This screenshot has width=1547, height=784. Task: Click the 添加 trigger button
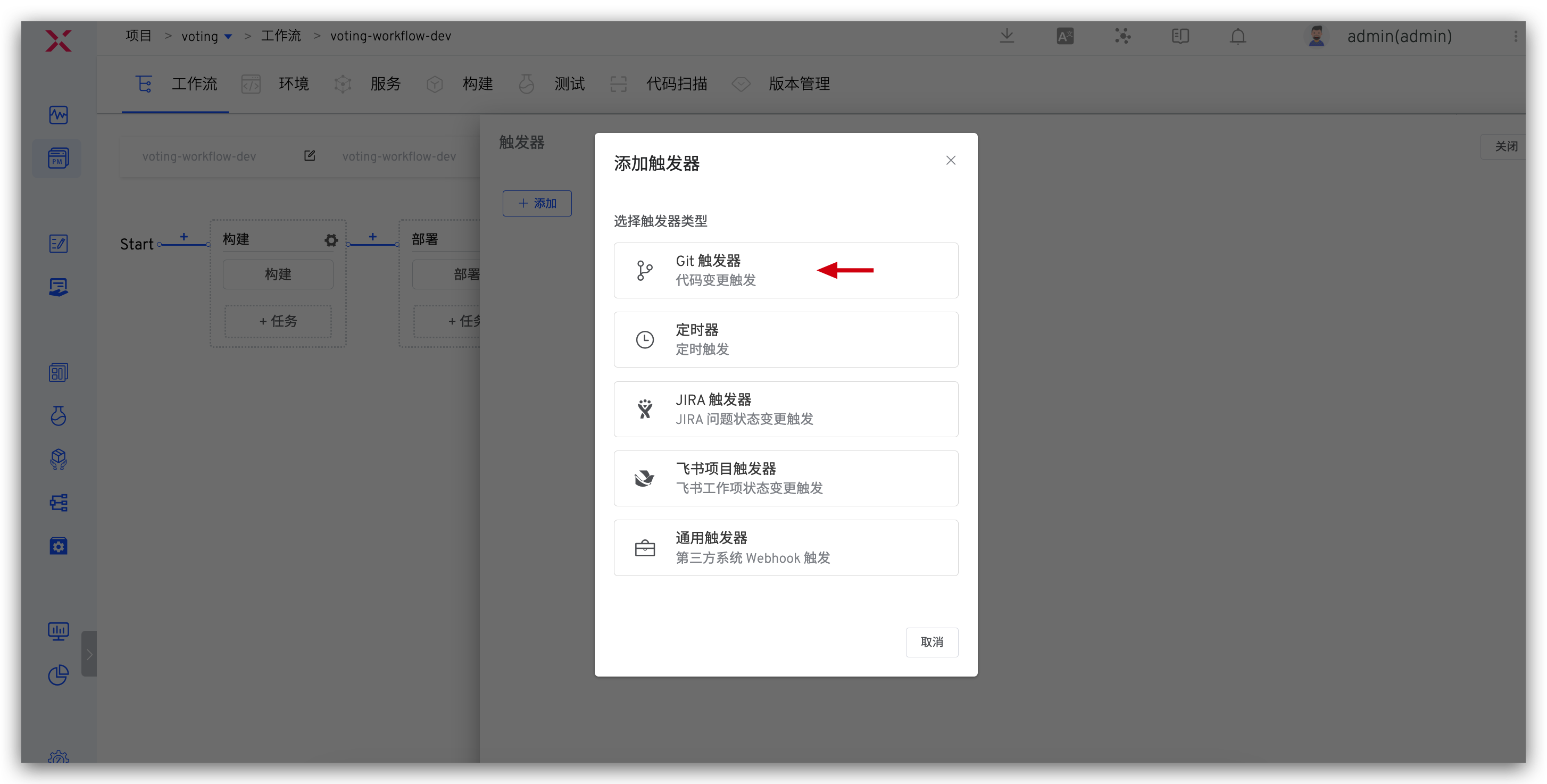[x=537, y=204]
